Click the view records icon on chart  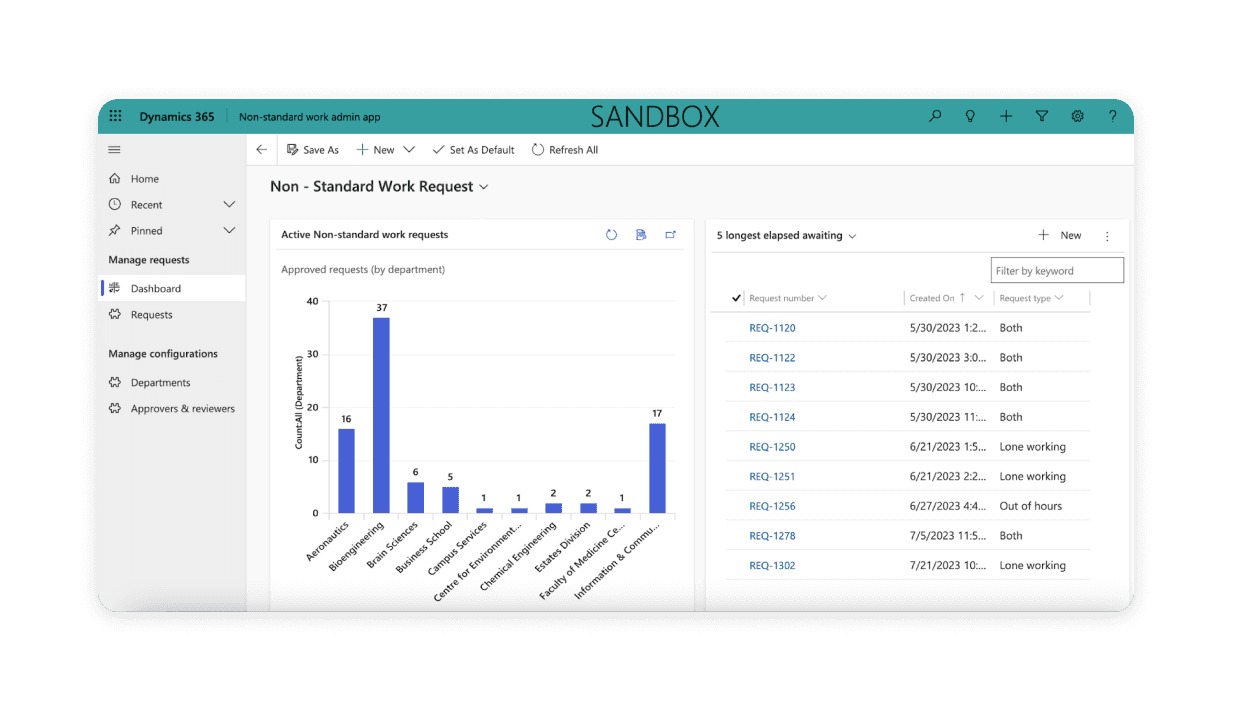[x=641, y=235]
